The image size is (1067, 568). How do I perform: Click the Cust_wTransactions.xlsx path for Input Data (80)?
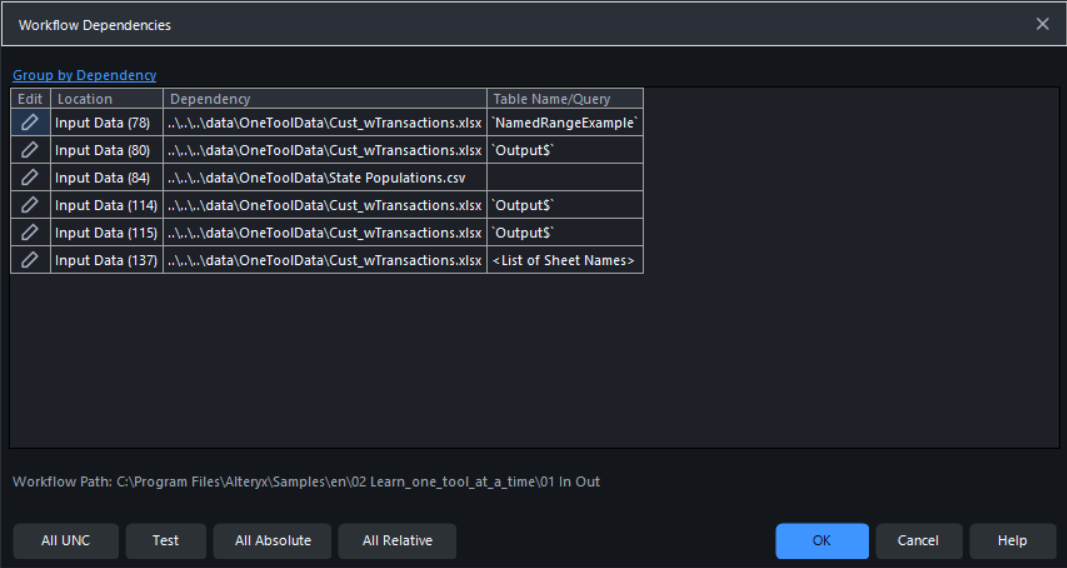325,150
